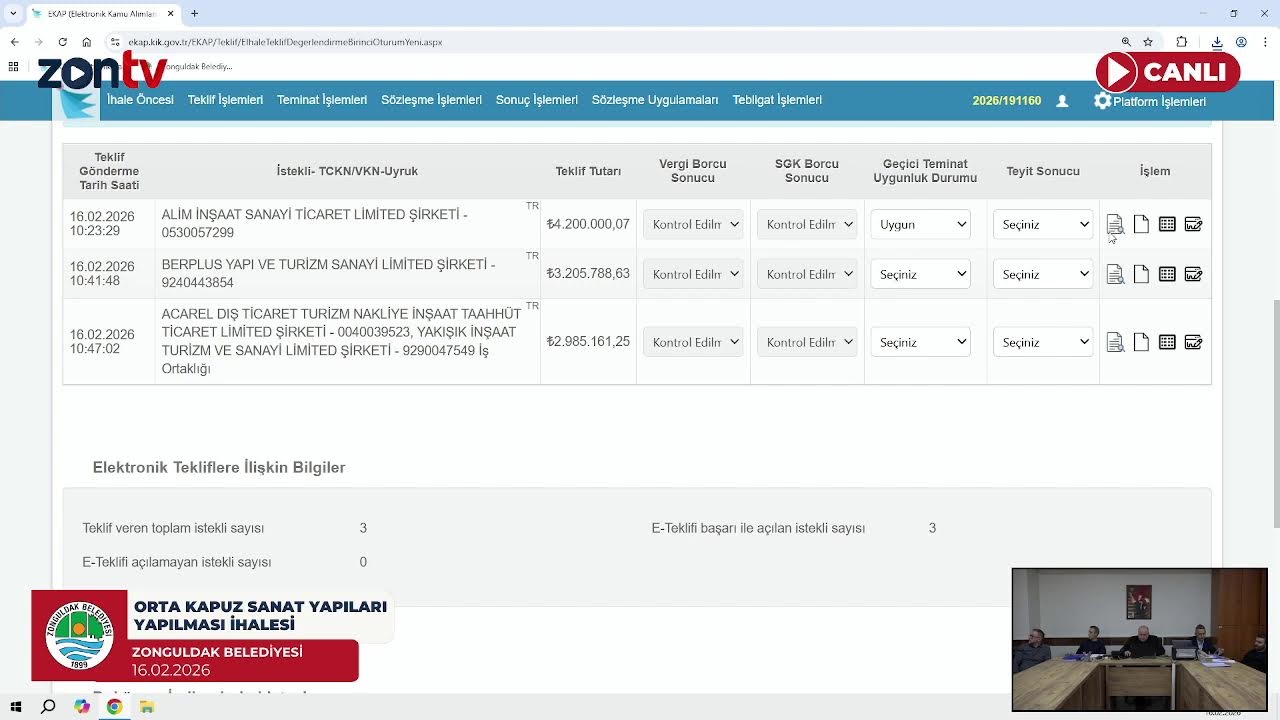
Task: Open Vergi Borcu Sonucu dropdown for ALİM İNŞAAT
Action: click(x=693, y=224)
